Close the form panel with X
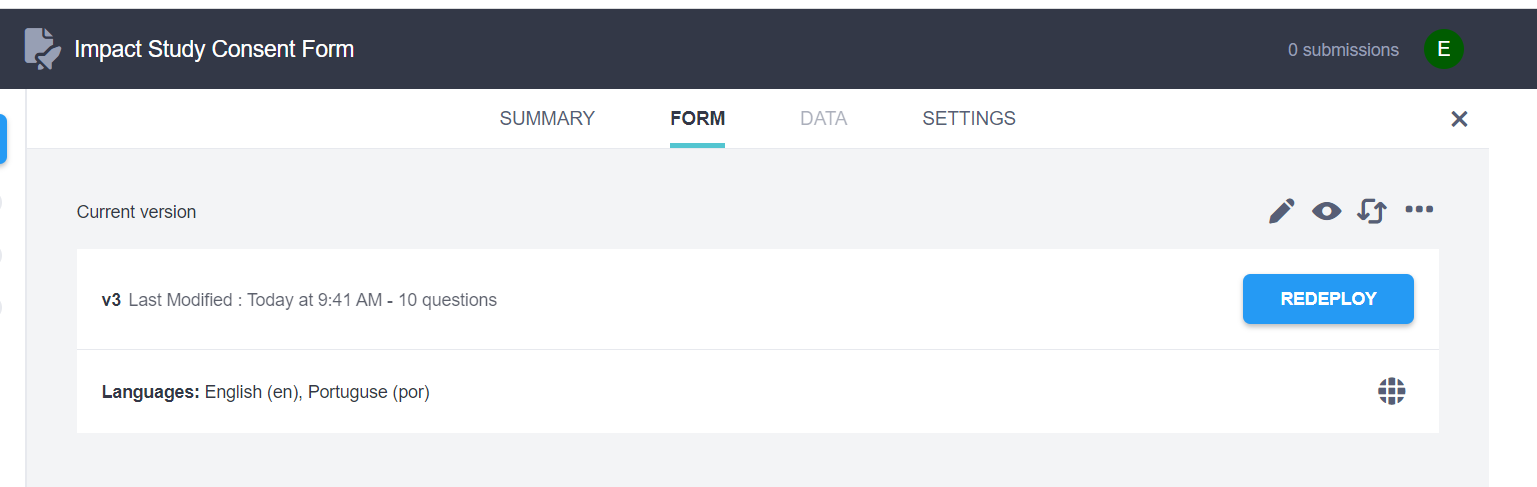The height and width of the screenshot is (487, 1537). [x=1459, y=119]
